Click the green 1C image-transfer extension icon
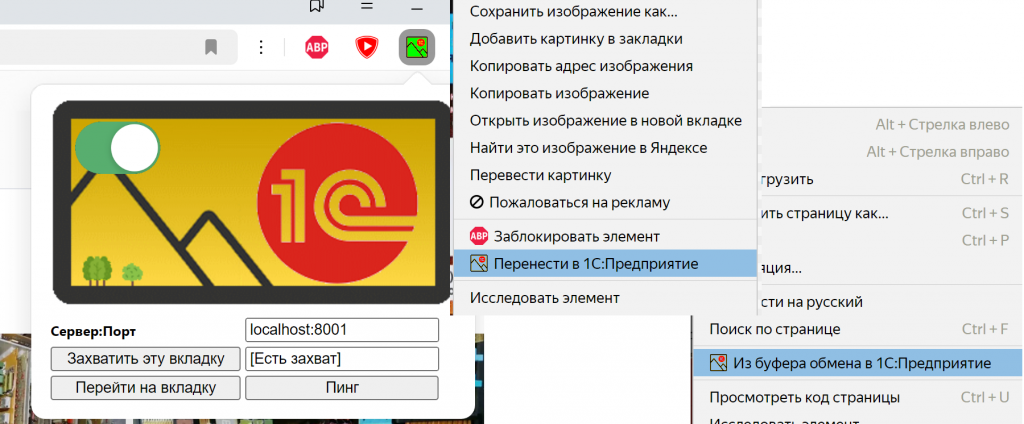This screenshot has width=1024, height=424. click(x=417, y=47)
